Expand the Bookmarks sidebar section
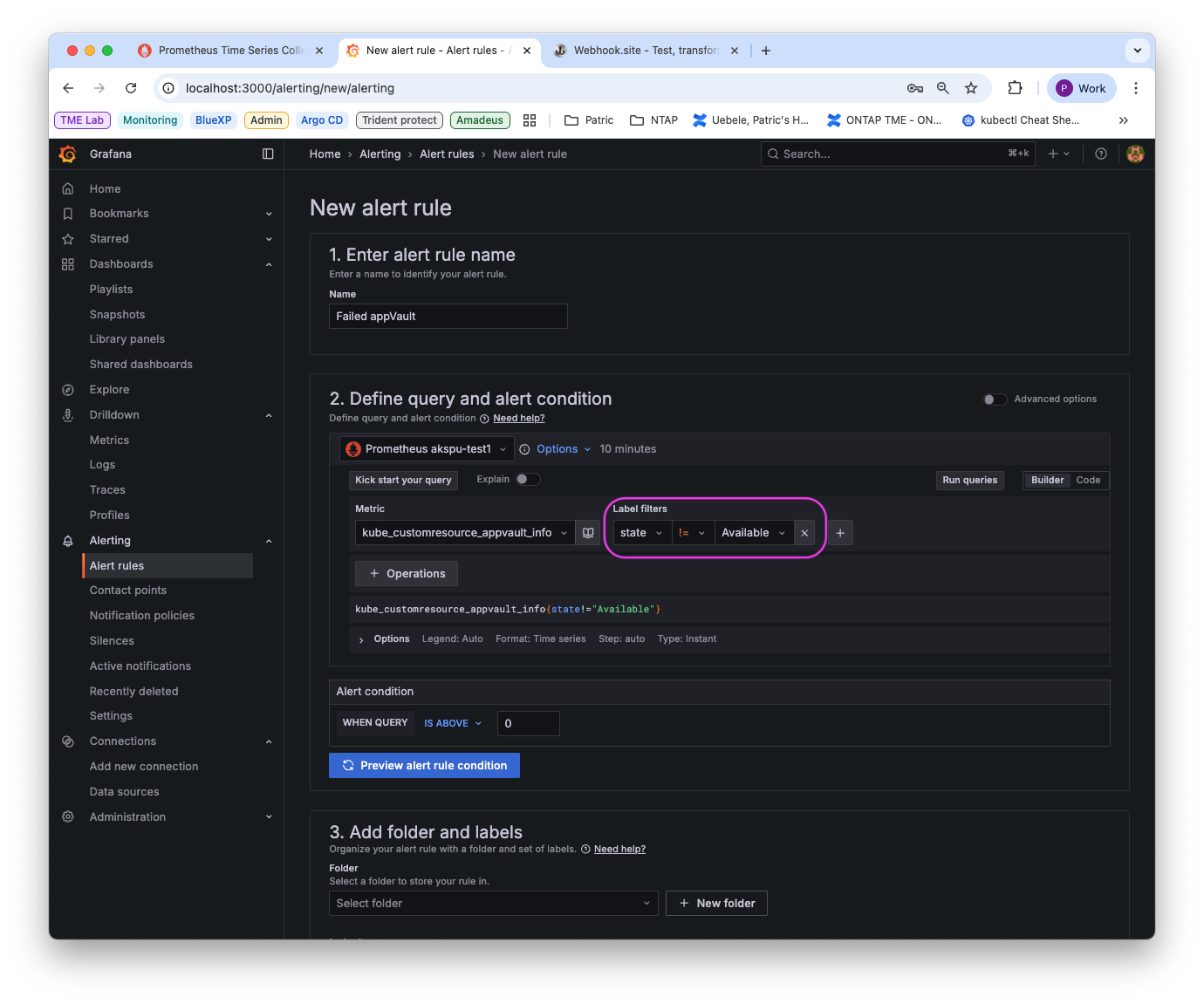Viewport: 1204px width, 1004px height. pos(269,214)
